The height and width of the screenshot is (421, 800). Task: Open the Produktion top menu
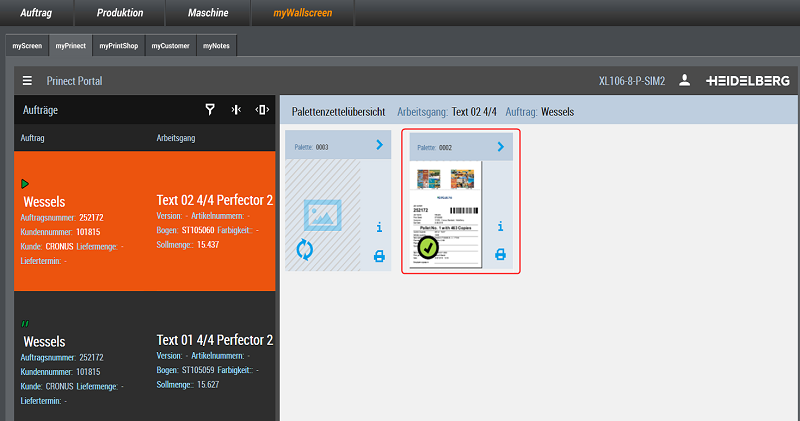click(119, 14)
